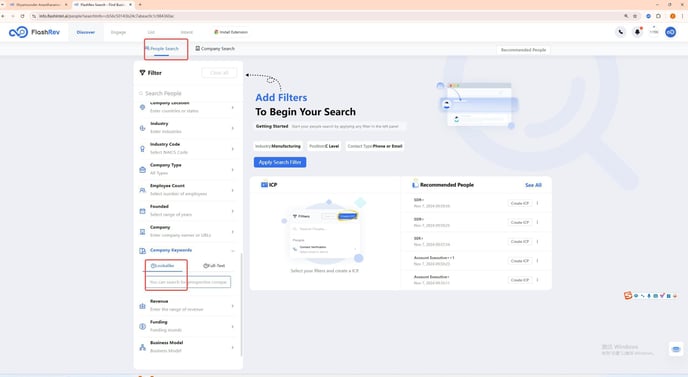
Task: Open the Discover tab
Action: pos(86,32)
